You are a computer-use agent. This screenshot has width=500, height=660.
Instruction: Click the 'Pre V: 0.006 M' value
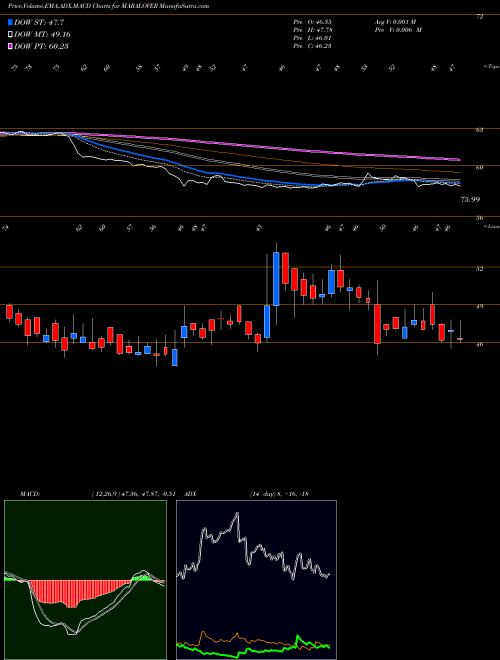[x=398, y=29]
